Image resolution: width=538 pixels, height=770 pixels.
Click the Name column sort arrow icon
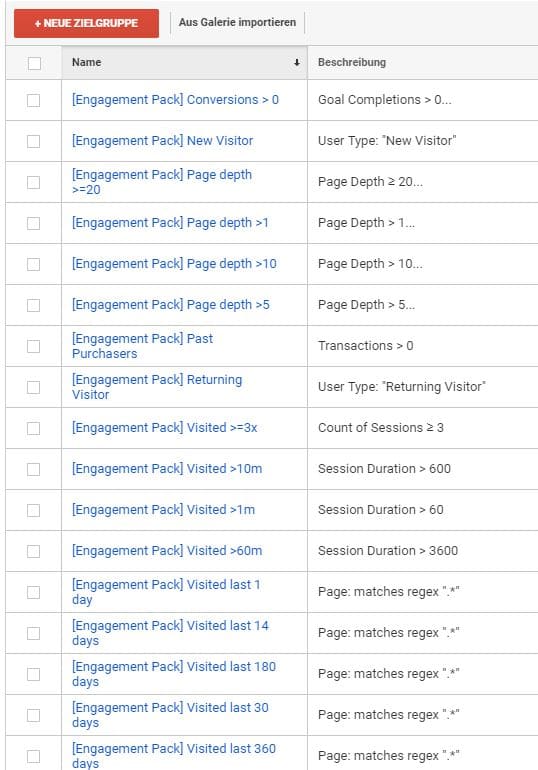296,62
